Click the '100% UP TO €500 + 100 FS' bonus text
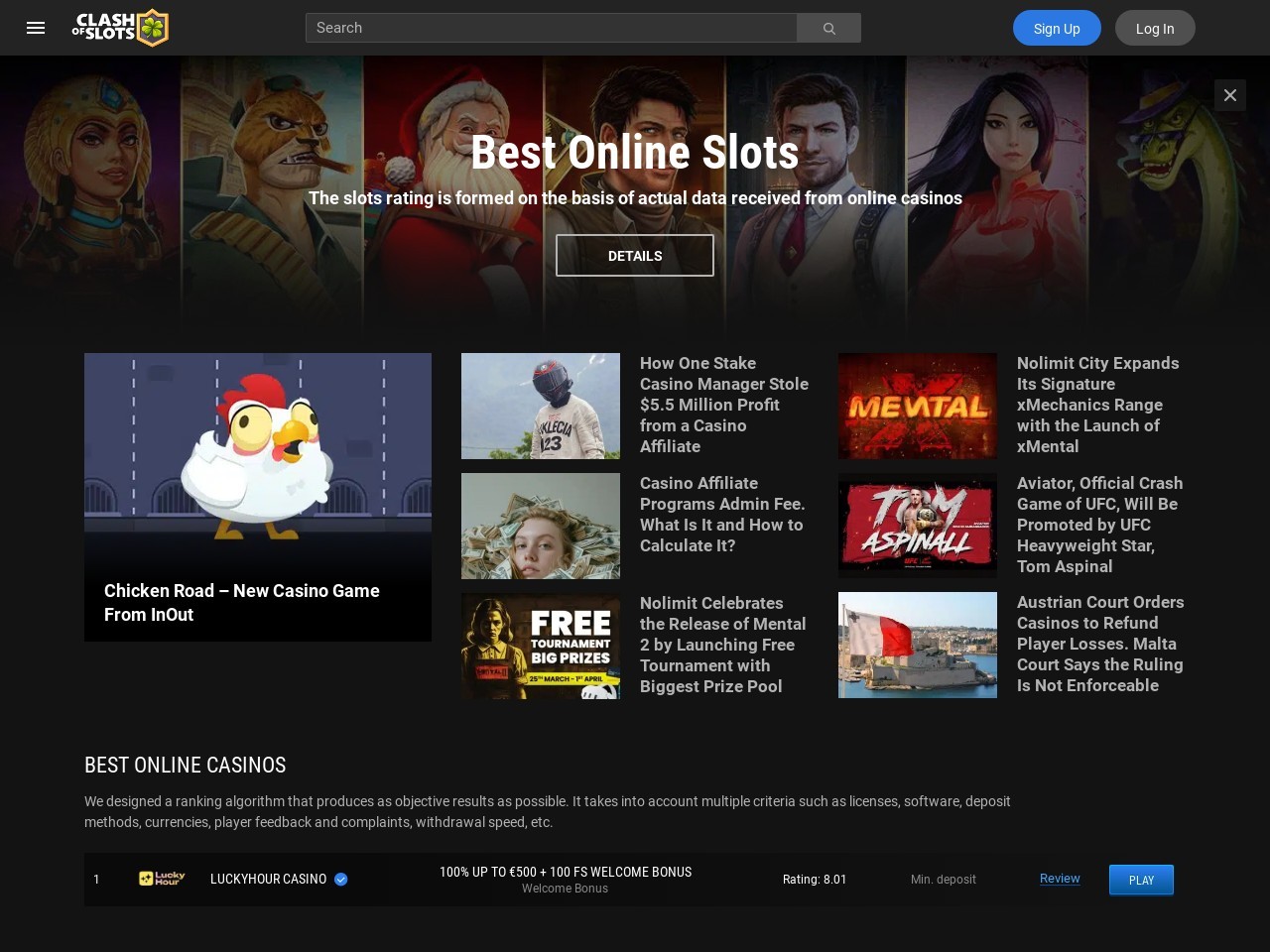Viewport: 1270px width, 952px height. click(566, 872)
